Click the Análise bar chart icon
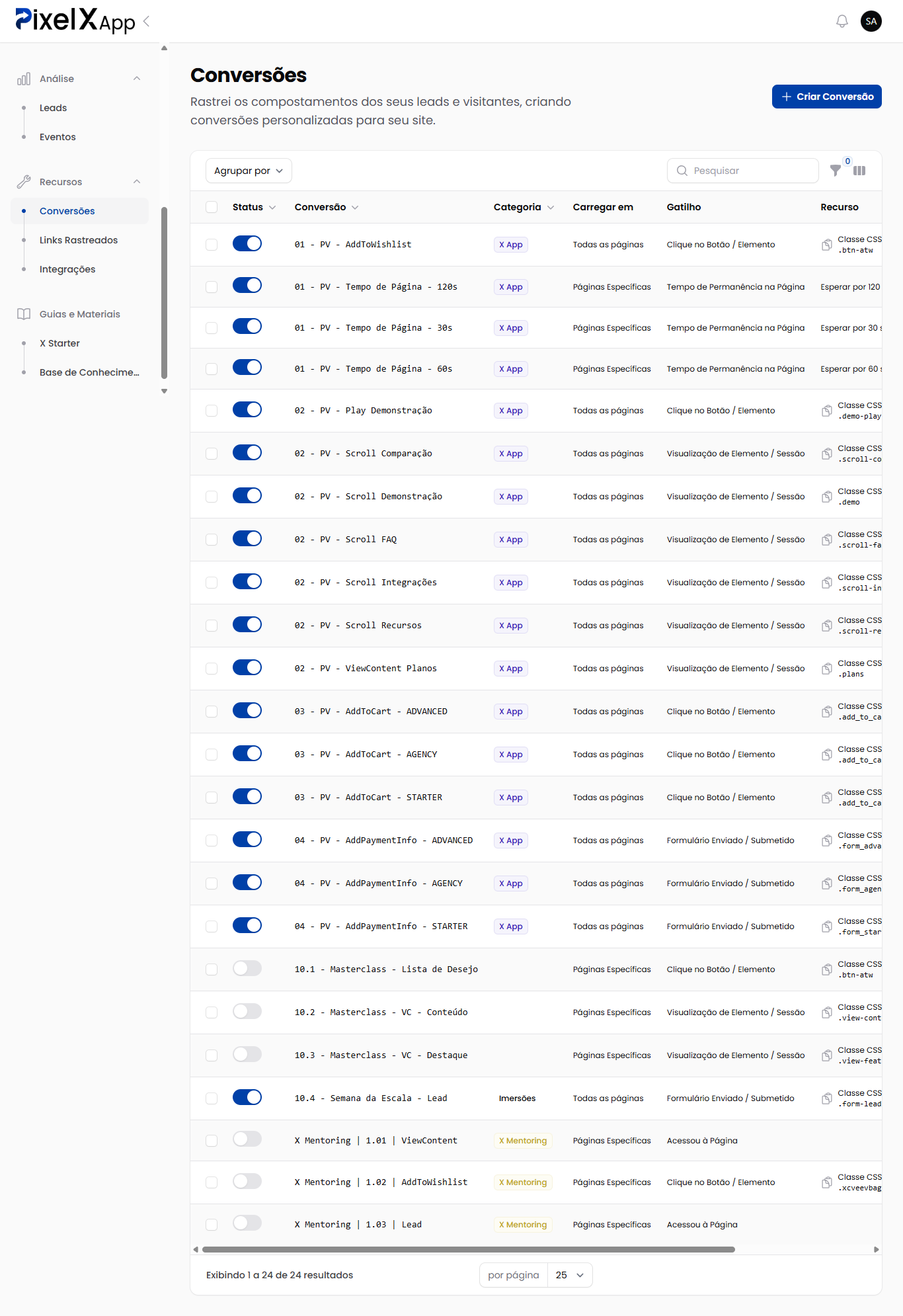Screen dimensions: 903x1316 click(24, 79)
